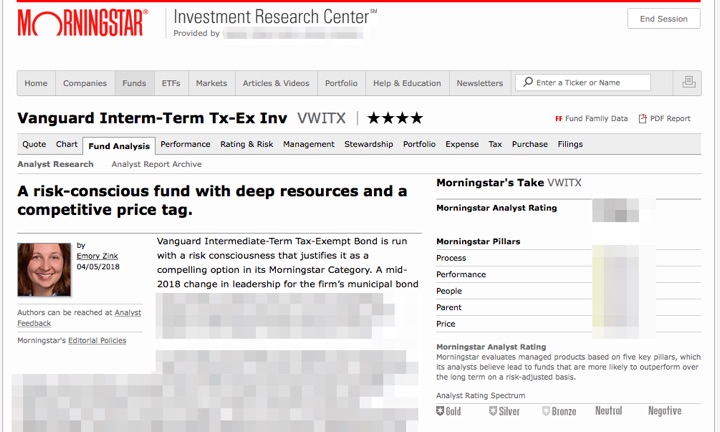This screenshot has width=720, height=432.
Task: Select the Rating & Risk tab
Action: (246, 145)
